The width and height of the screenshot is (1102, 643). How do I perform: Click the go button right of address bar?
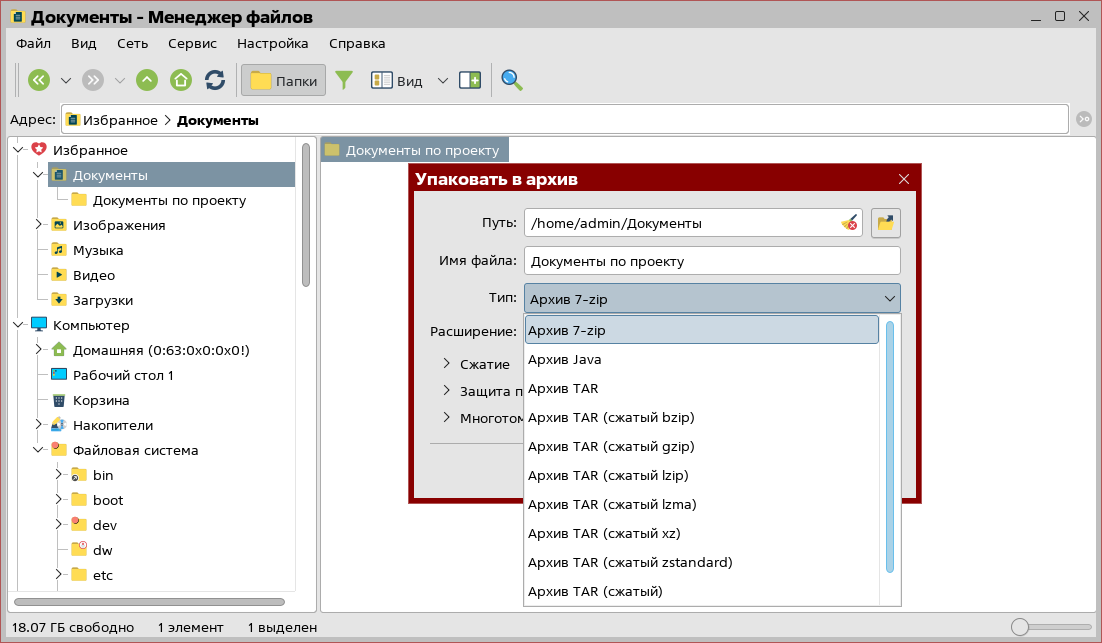(1084, 119)
